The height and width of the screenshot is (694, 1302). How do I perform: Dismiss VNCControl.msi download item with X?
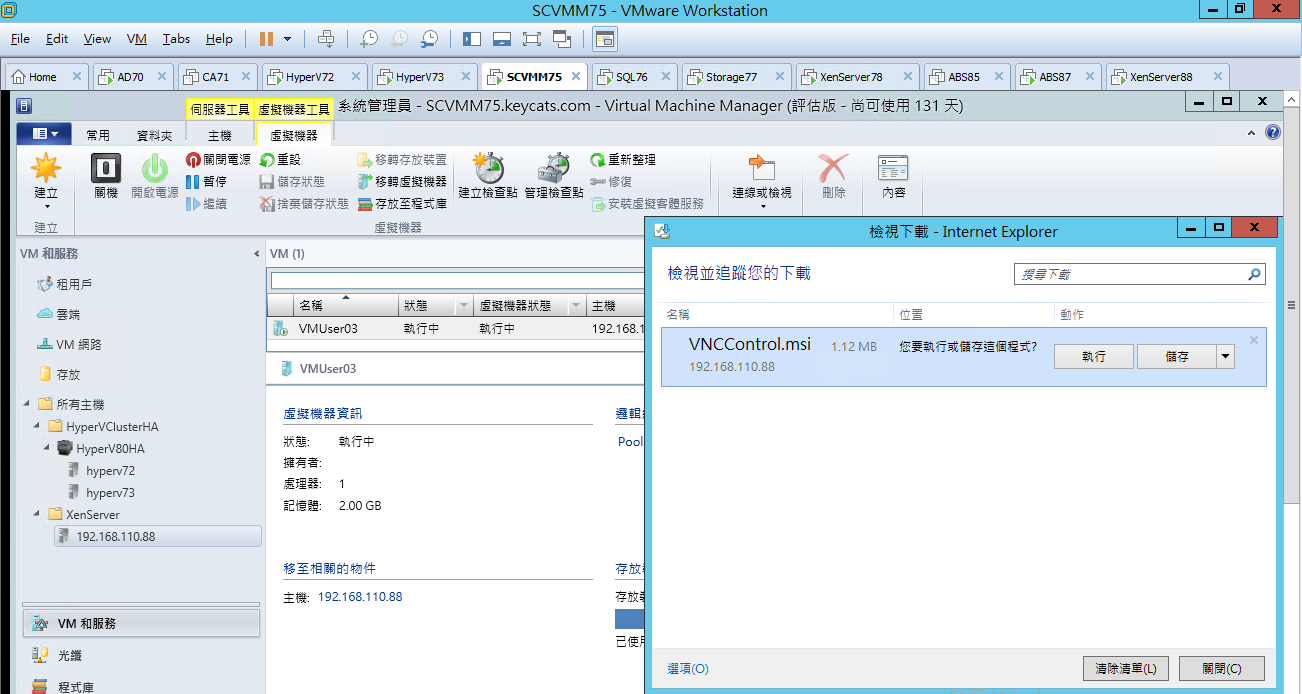coord(1253,340)
